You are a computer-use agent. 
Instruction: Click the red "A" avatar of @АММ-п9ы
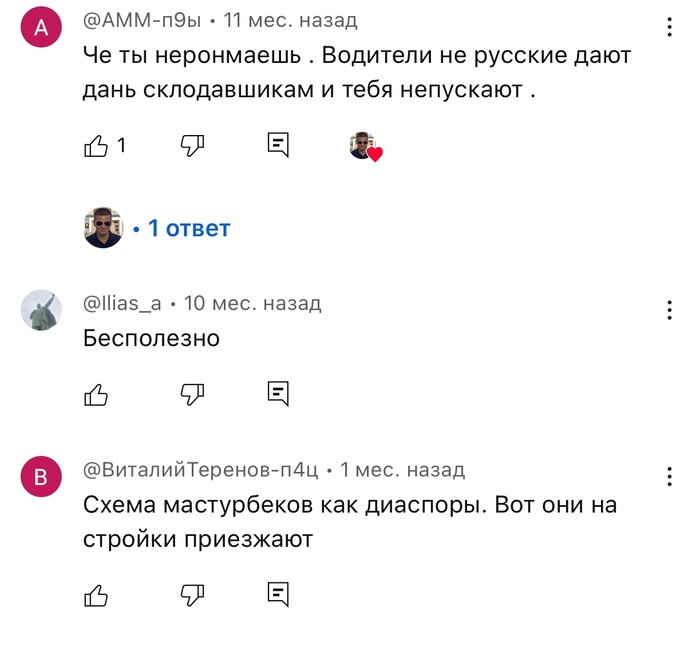[x=41, y=28]
